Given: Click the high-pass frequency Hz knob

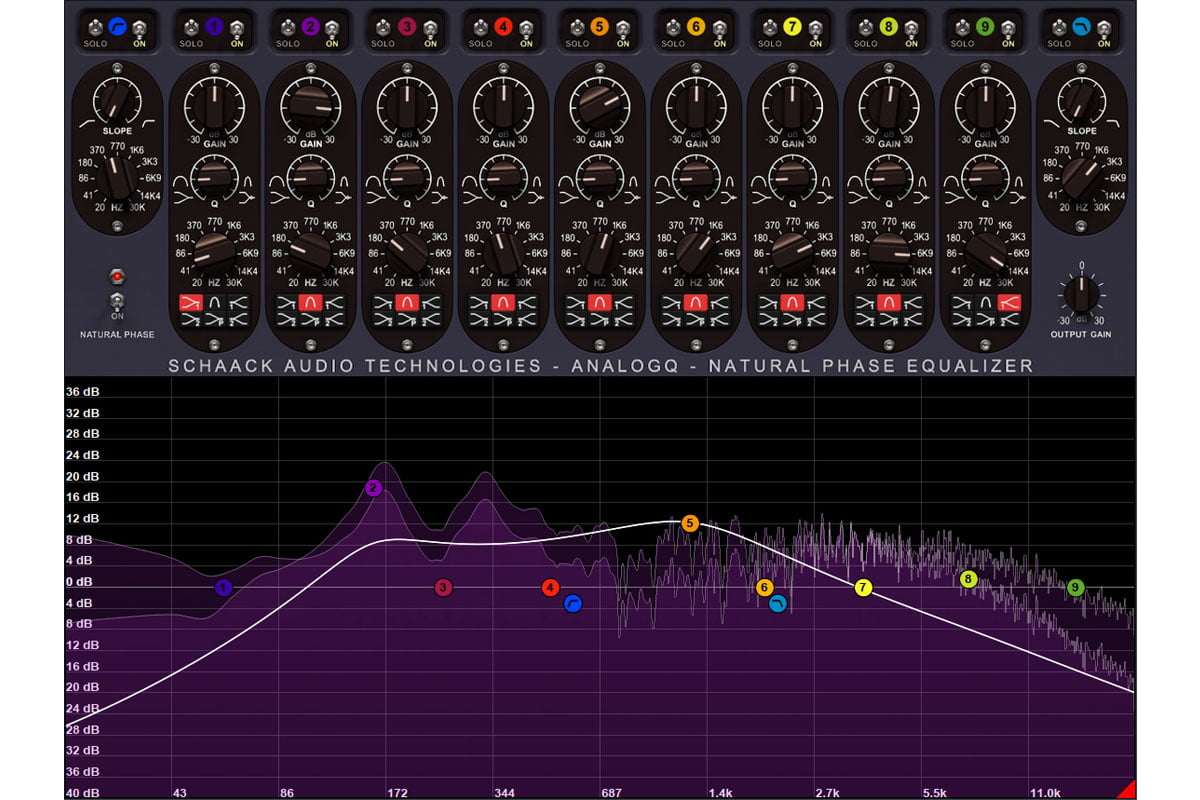Looking at the screenshot, I should pyautogui.click(x=117, y=180).
